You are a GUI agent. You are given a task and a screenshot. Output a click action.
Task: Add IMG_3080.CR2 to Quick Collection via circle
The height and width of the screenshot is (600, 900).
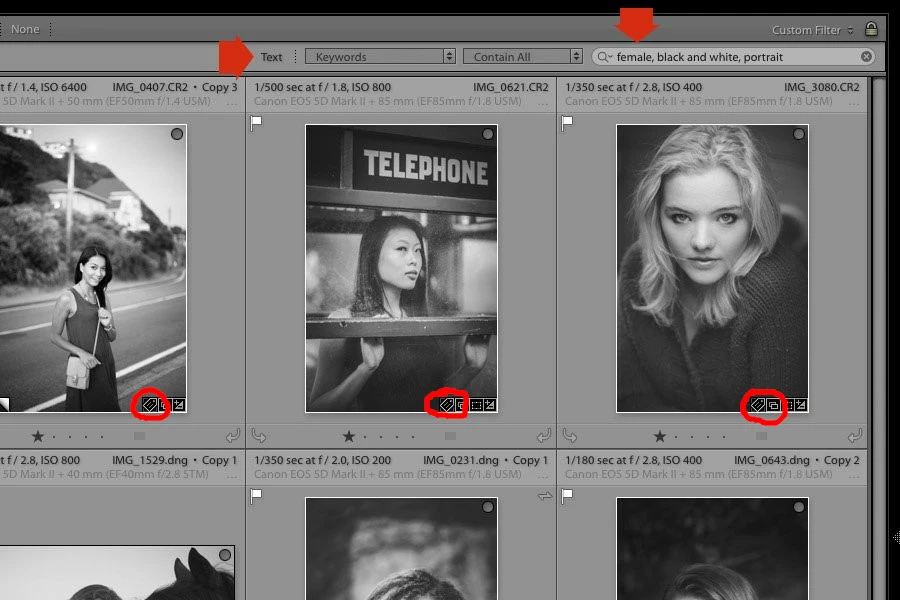[x=799, y=134]
